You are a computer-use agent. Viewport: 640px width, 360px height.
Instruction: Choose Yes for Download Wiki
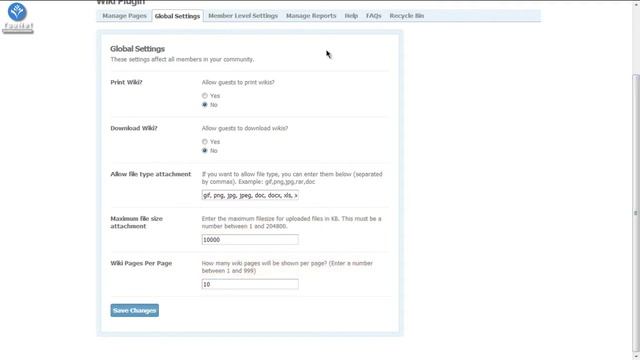point(204,142)
